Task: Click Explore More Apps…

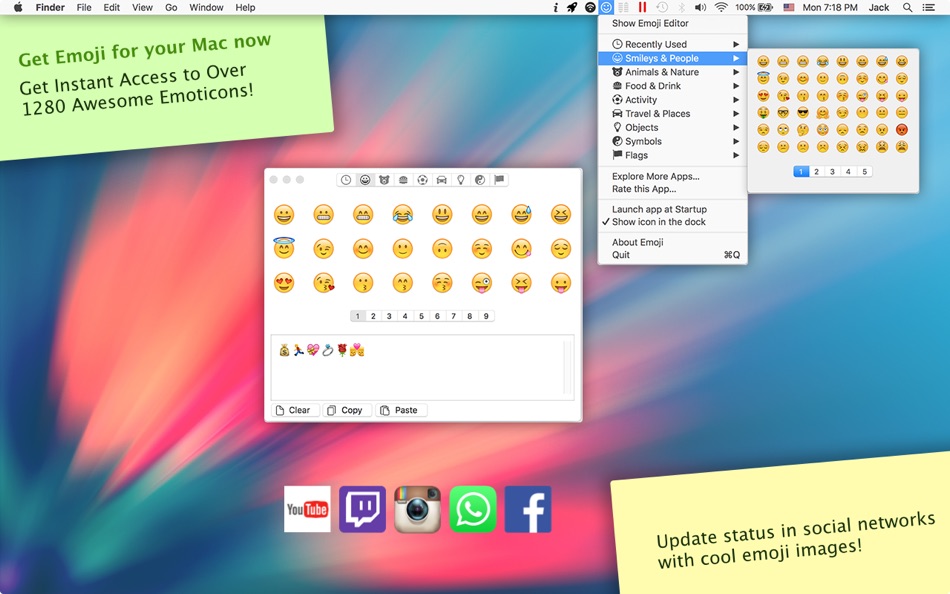Action: 656,176
